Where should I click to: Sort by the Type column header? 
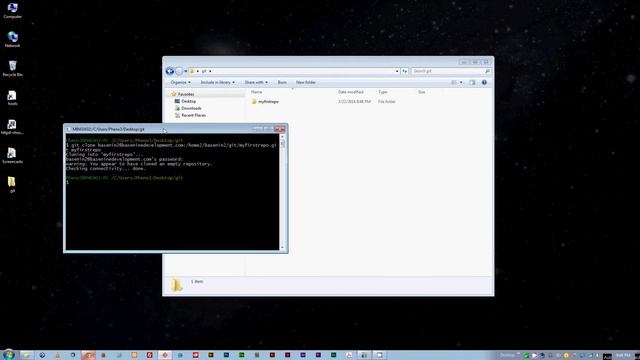383,92
